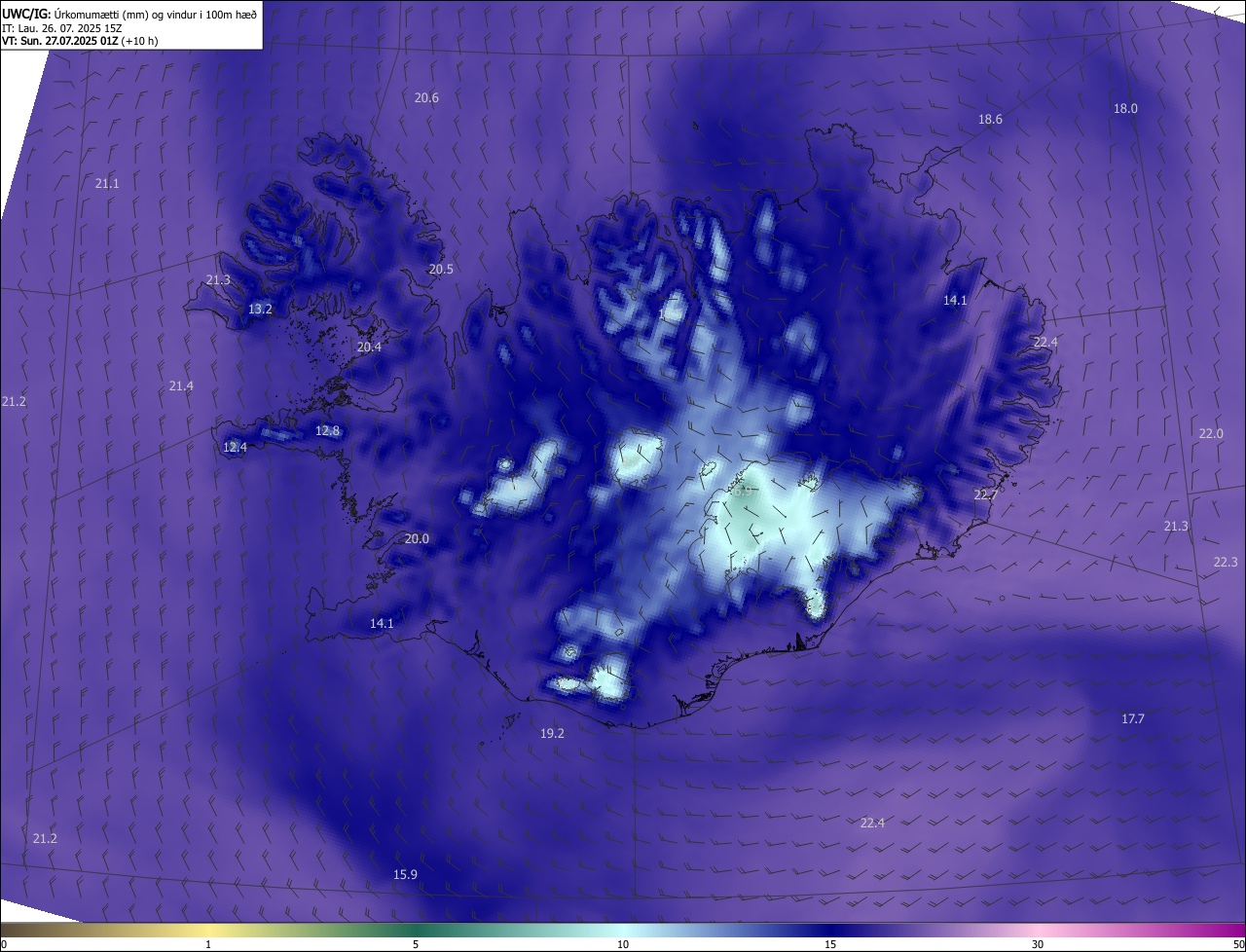Select the 20.6 value north of Iceland
The height and width of the screenshot is (952, 1246).
pyautogui.click(x=426, y=97)
